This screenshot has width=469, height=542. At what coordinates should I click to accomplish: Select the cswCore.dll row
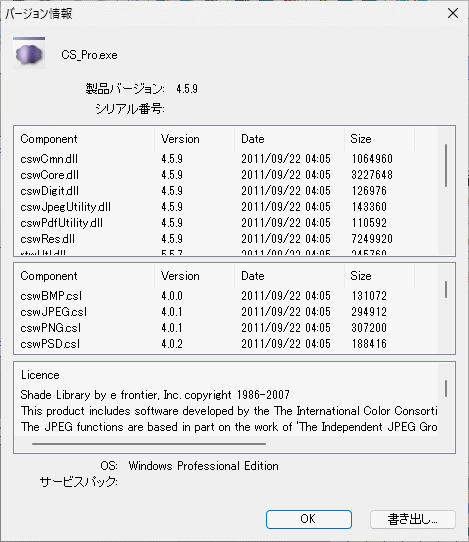[x=226, y=175]
